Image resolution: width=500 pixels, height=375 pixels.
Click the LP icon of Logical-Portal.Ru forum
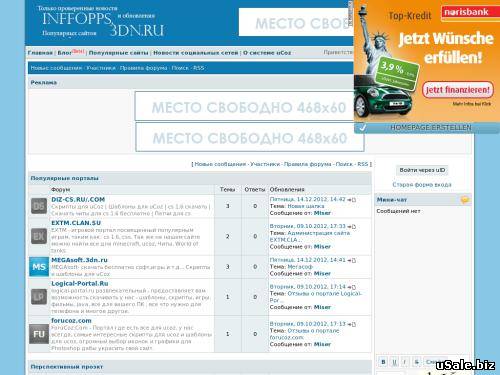pos(39,297)
